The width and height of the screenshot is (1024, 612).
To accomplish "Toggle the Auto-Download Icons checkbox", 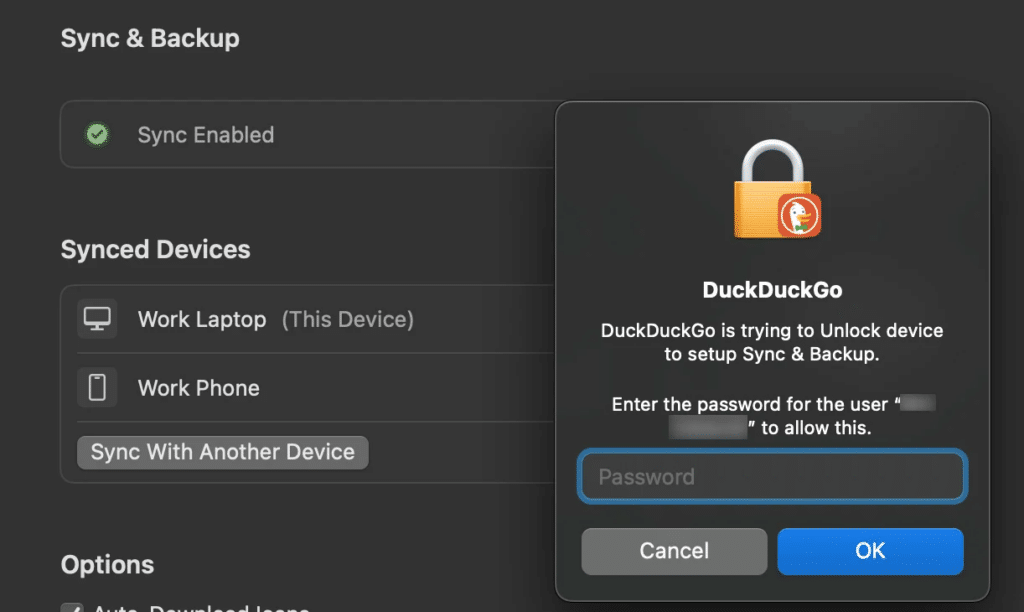I will (x=72, y=607).
